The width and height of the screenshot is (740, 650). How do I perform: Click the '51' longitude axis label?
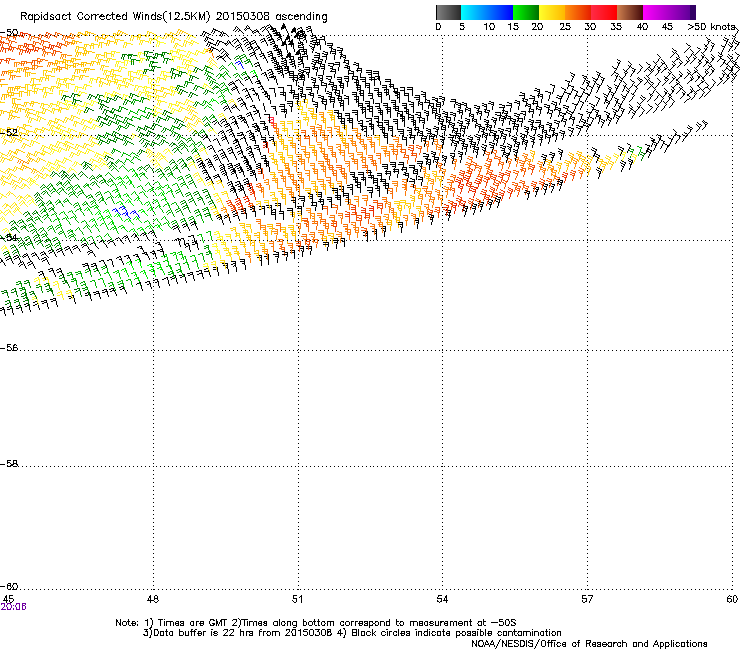coord(297,599)
